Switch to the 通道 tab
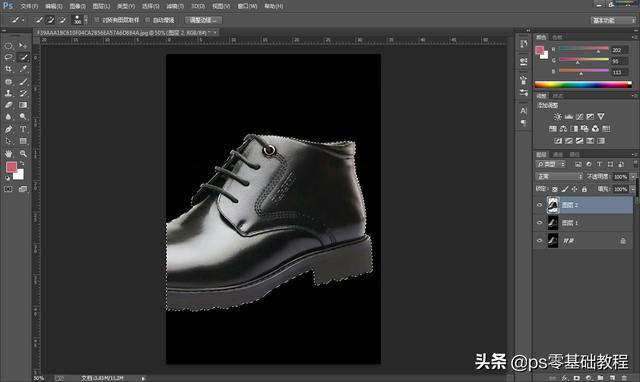This screenshot has height=382, width=640. pos(558,154)
